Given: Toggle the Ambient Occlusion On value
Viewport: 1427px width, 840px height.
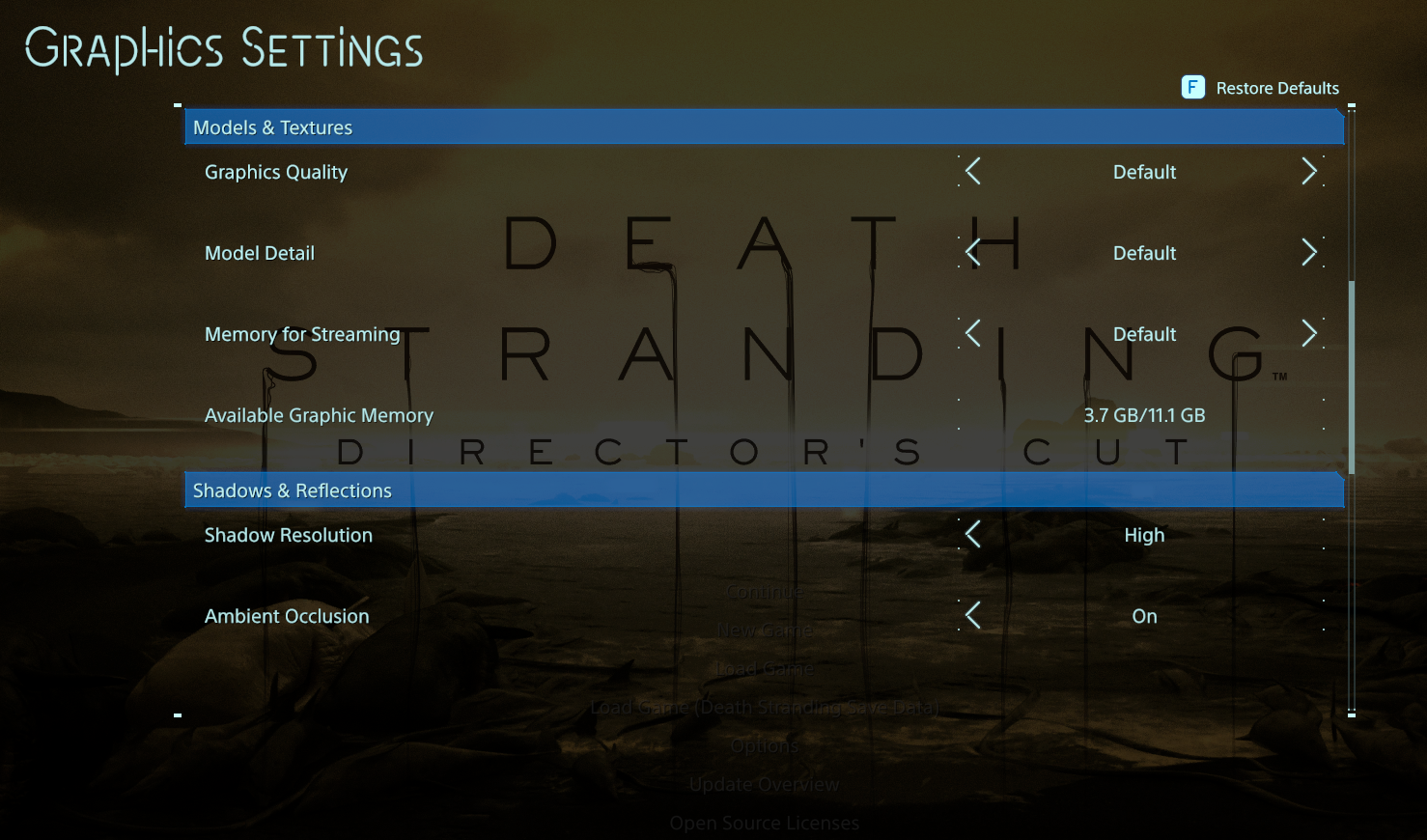Looking at the screenshot, I should point(1144,616).
